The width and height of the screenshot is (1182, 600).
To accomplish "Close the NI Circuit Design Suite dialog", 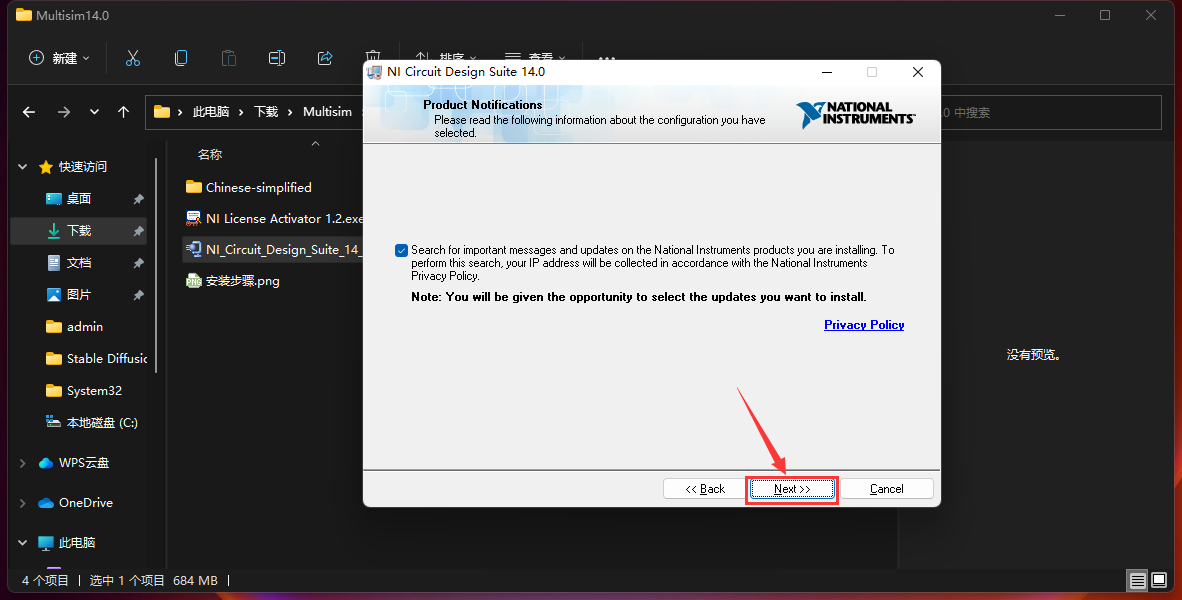I will pyautogui.click(x=917, y=72).
